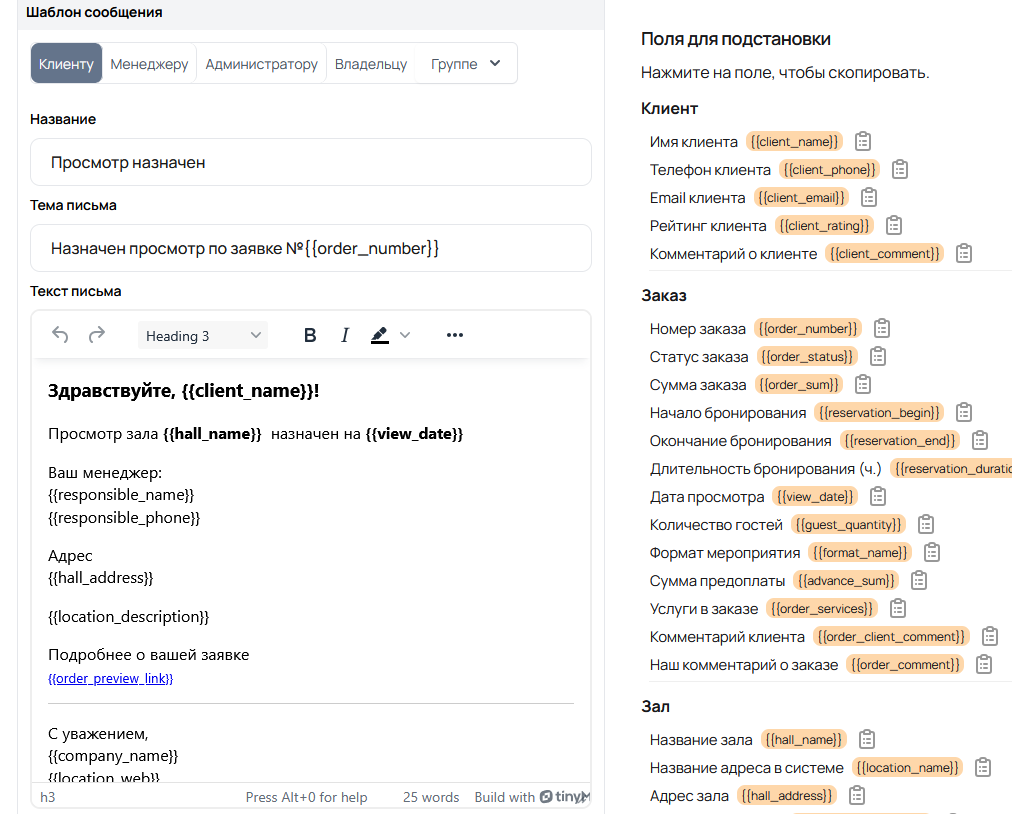The image size is (1012, 814).
Task: Copy the hall address field icon
Action: pyautogui.click(x=856, y=795)
